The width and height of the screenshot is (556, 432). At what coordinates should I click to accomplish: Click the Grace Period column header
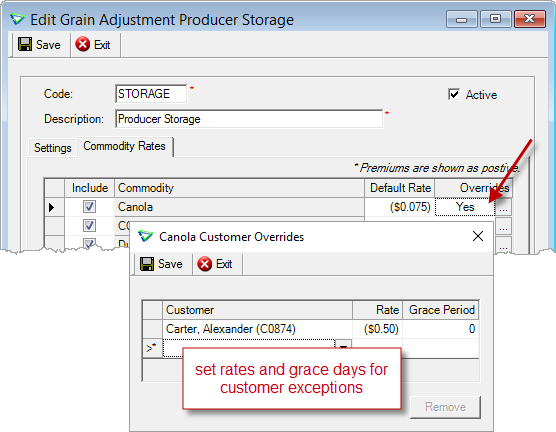(x=441, y=310)
